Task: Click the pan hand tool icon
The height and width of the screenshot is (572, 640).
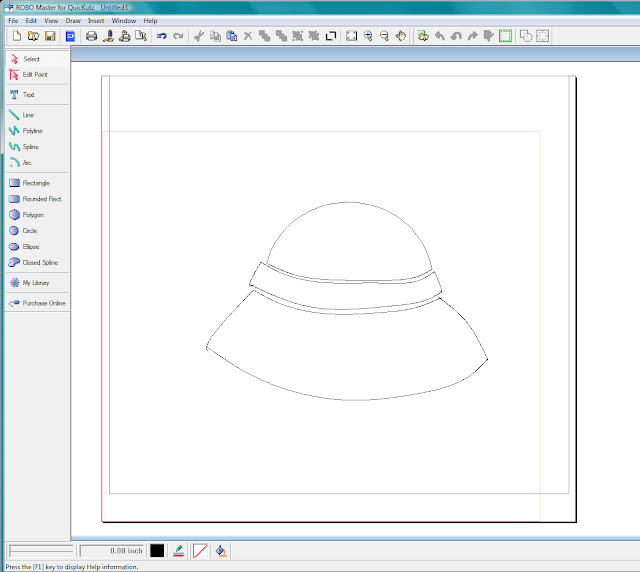Action: coord(400,36)
